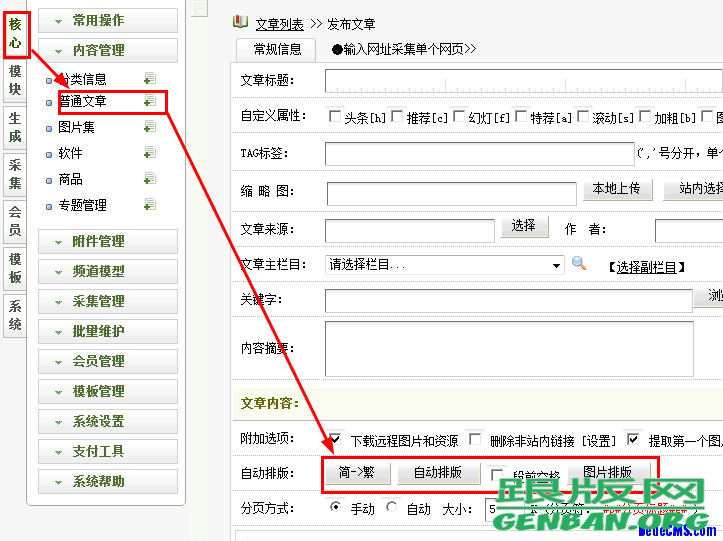Click the 图片排版 button
The image size is (723, 541).
click(609, 473)
